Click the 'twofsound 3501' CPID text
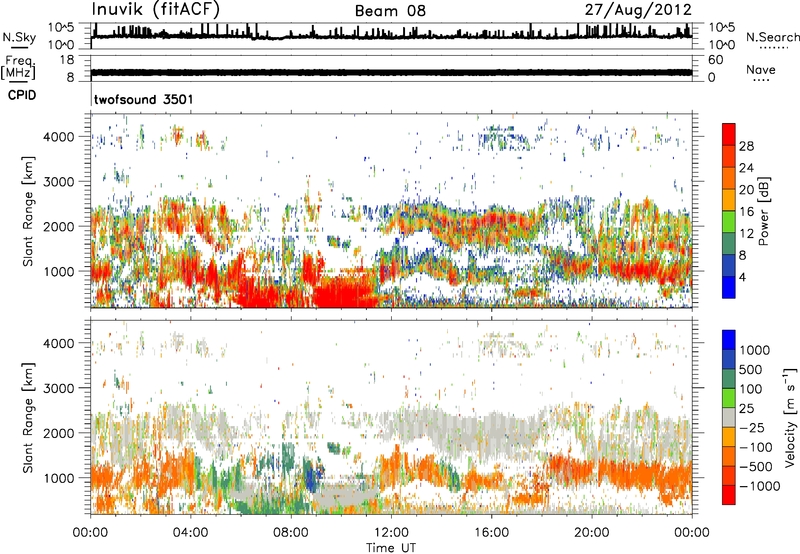This screenshot has height=554, width=800. pos(144,99)
